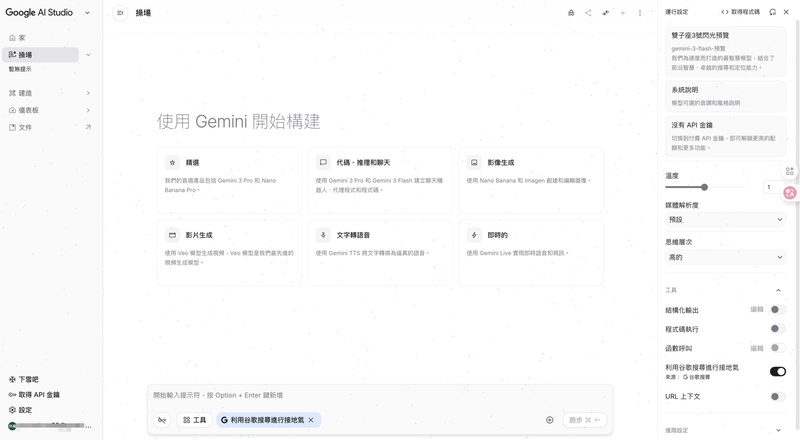Open the 媒體解析度 dropdown

725,219
